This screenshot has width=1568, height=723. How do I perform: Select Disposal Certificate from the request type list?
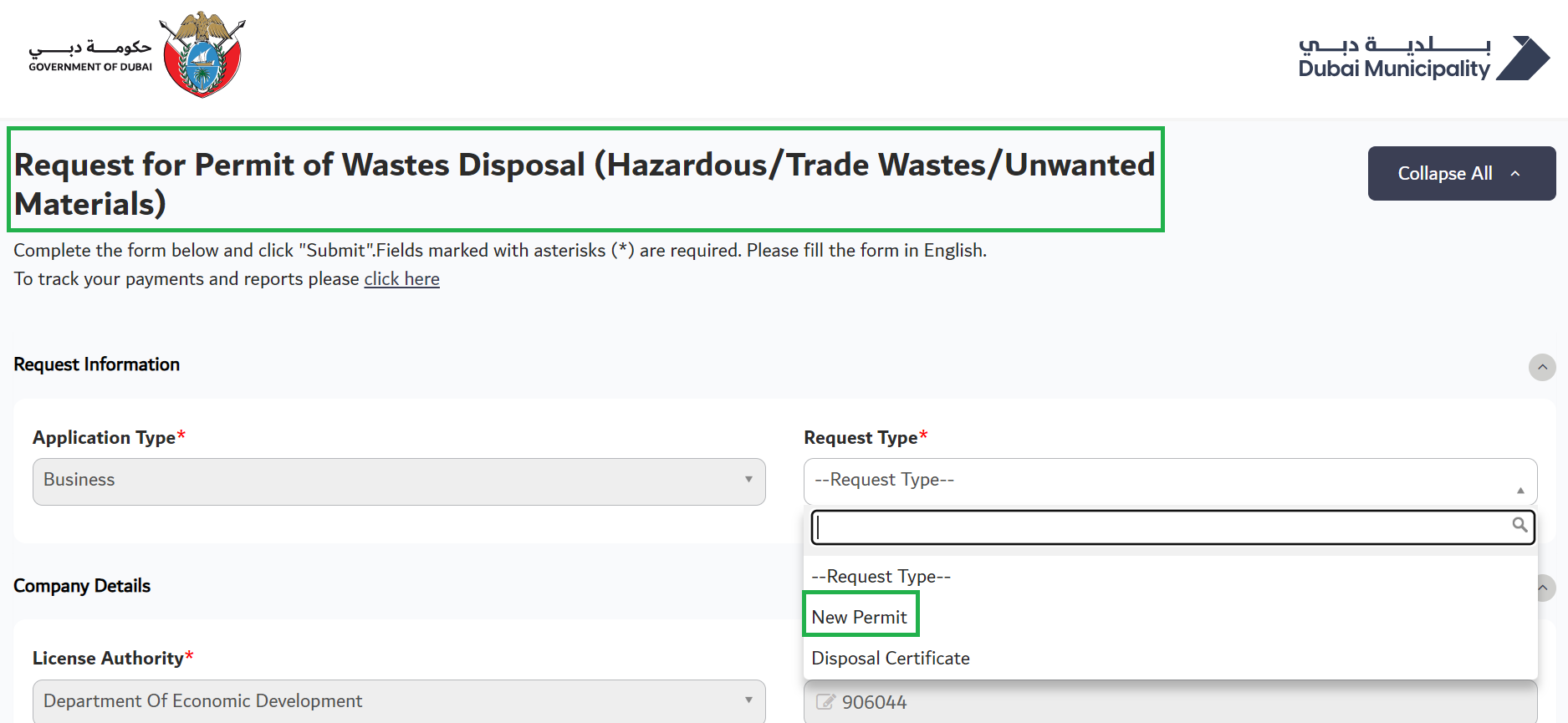point(890,658)
